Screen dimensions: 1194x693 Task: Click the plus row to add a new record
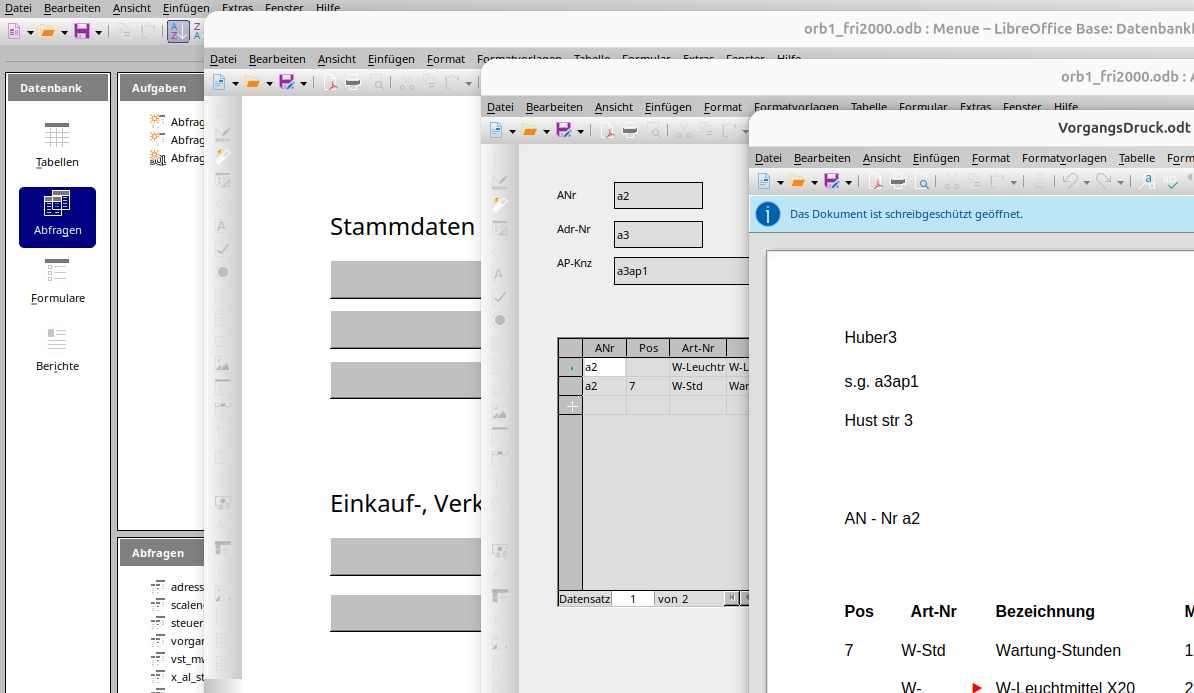570,404
